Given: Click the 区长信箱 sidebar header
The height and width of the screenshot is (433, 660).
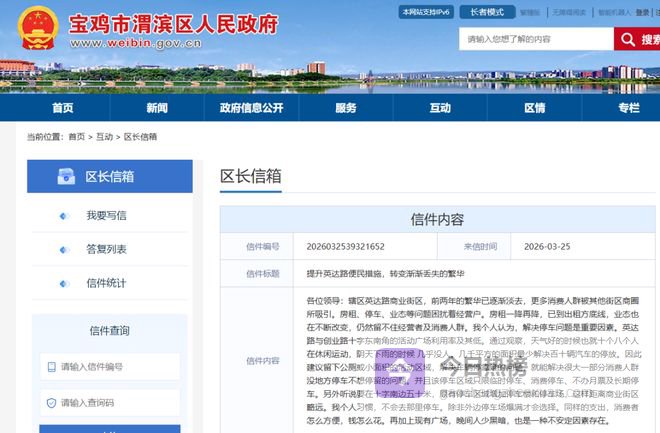Looking at the screenshot, I should tap(110, 176).
